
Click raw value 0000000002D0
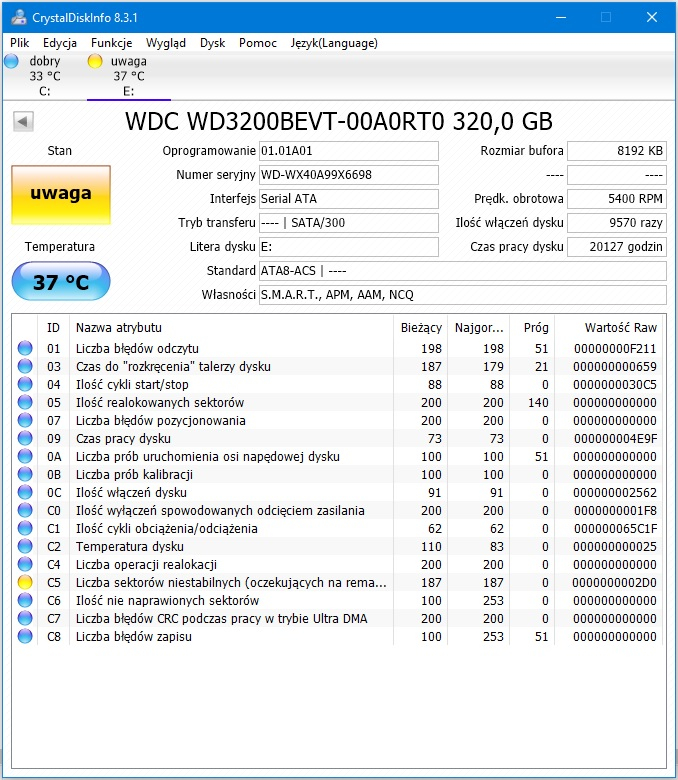614,582
